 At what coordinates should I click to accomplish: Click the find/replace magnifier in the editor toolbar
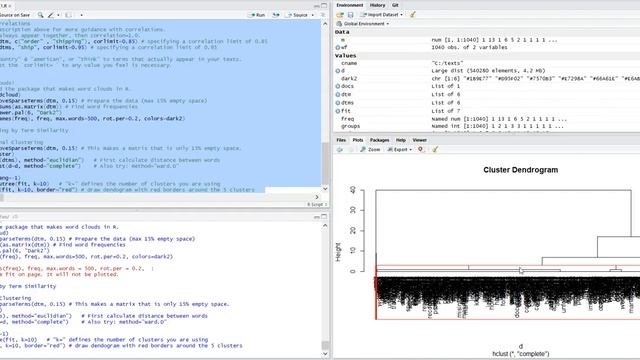[x=40, y=15]
